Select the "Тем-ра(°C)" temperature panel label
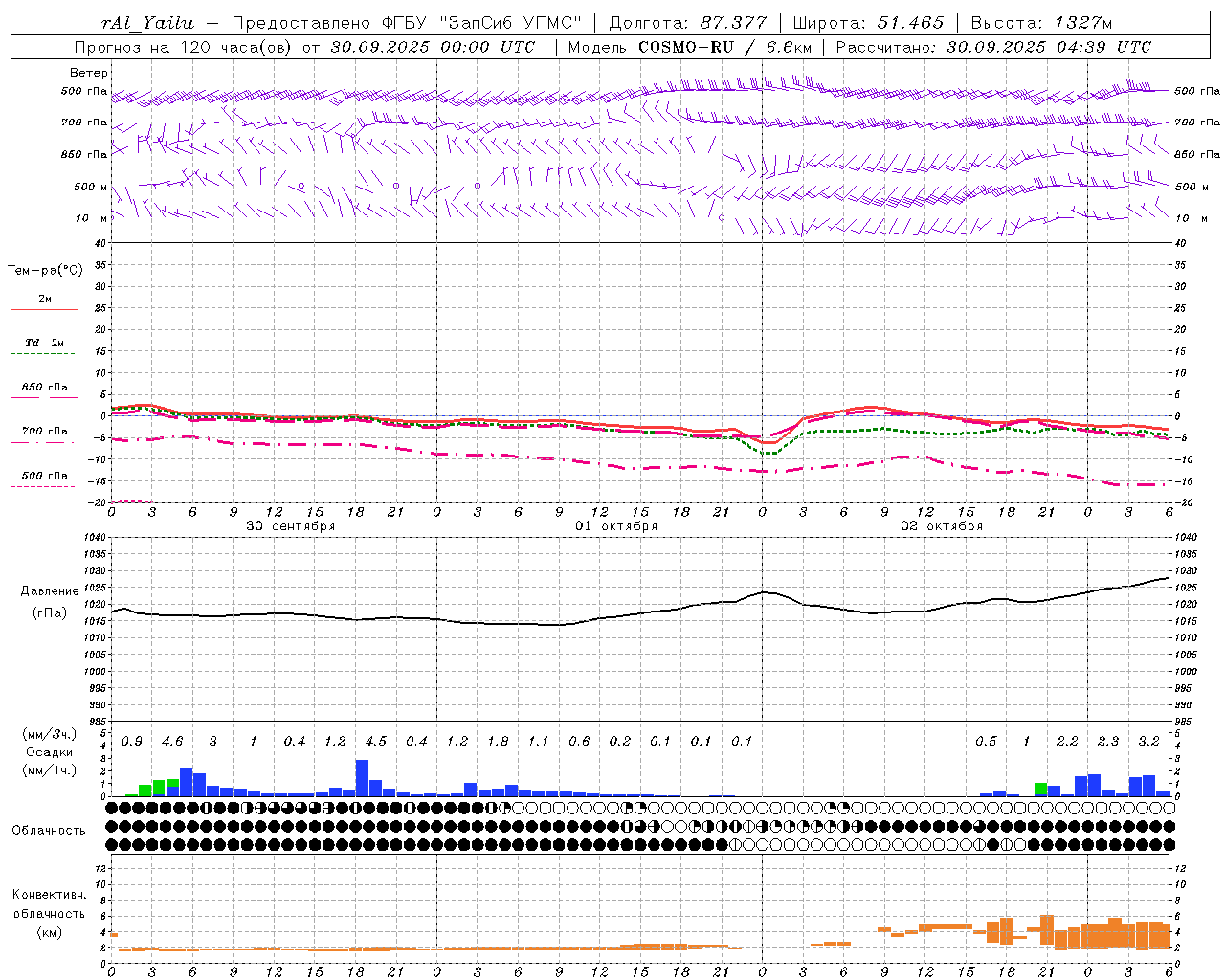1225x980 pixels. point(45,271)
